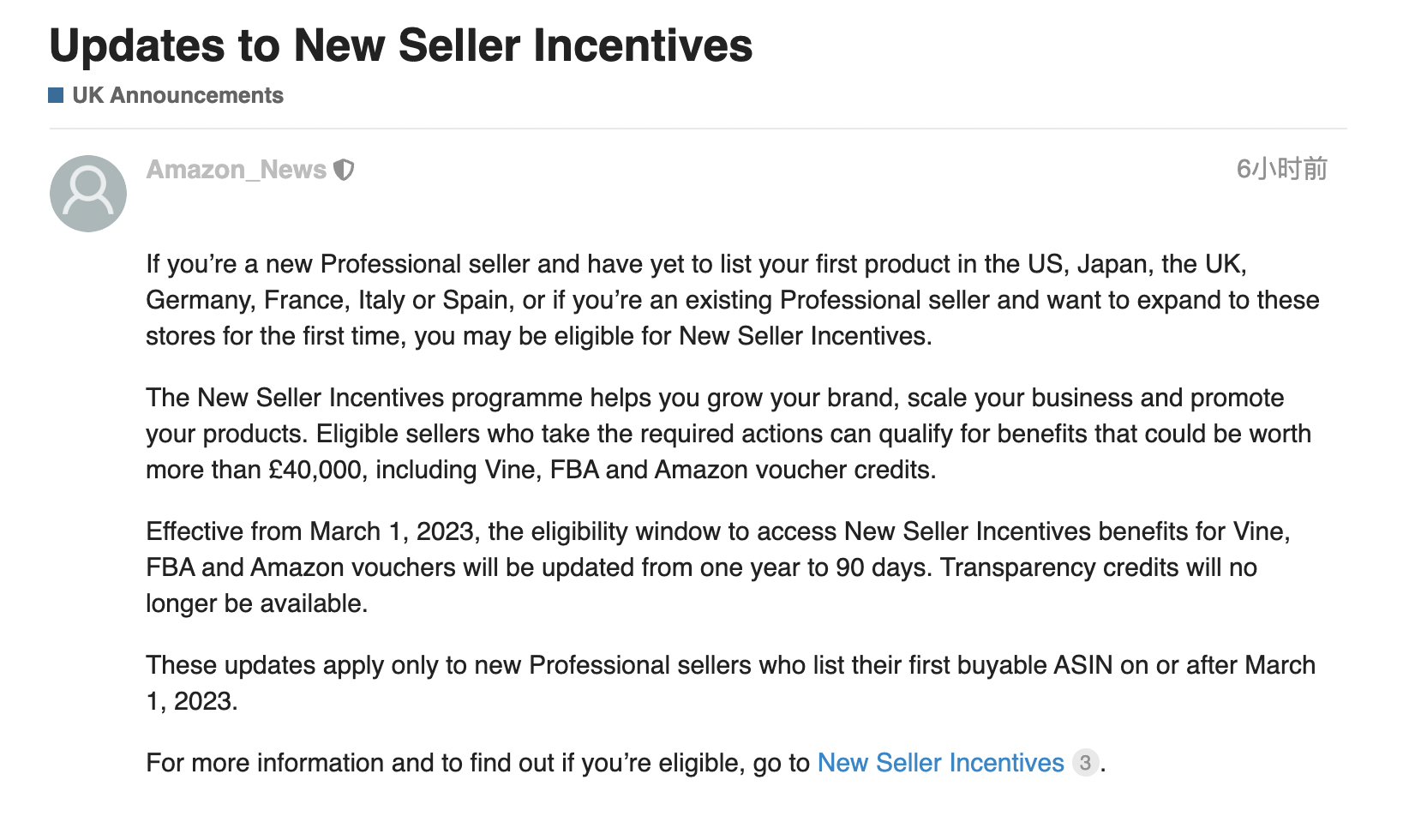
Task: Open the UK Announcements category
Action: [x=177, y=95]
